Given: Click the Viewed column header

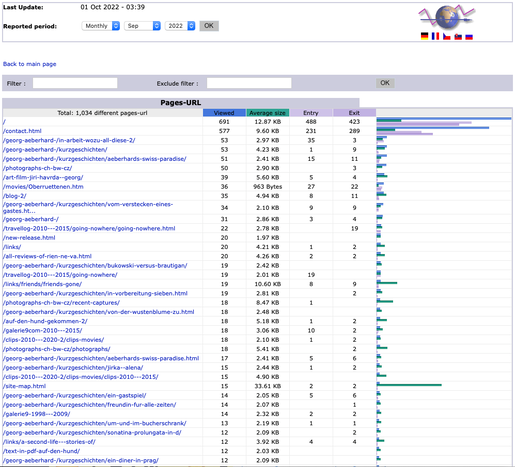Looking at the screenshot, I should coord(224,113).
